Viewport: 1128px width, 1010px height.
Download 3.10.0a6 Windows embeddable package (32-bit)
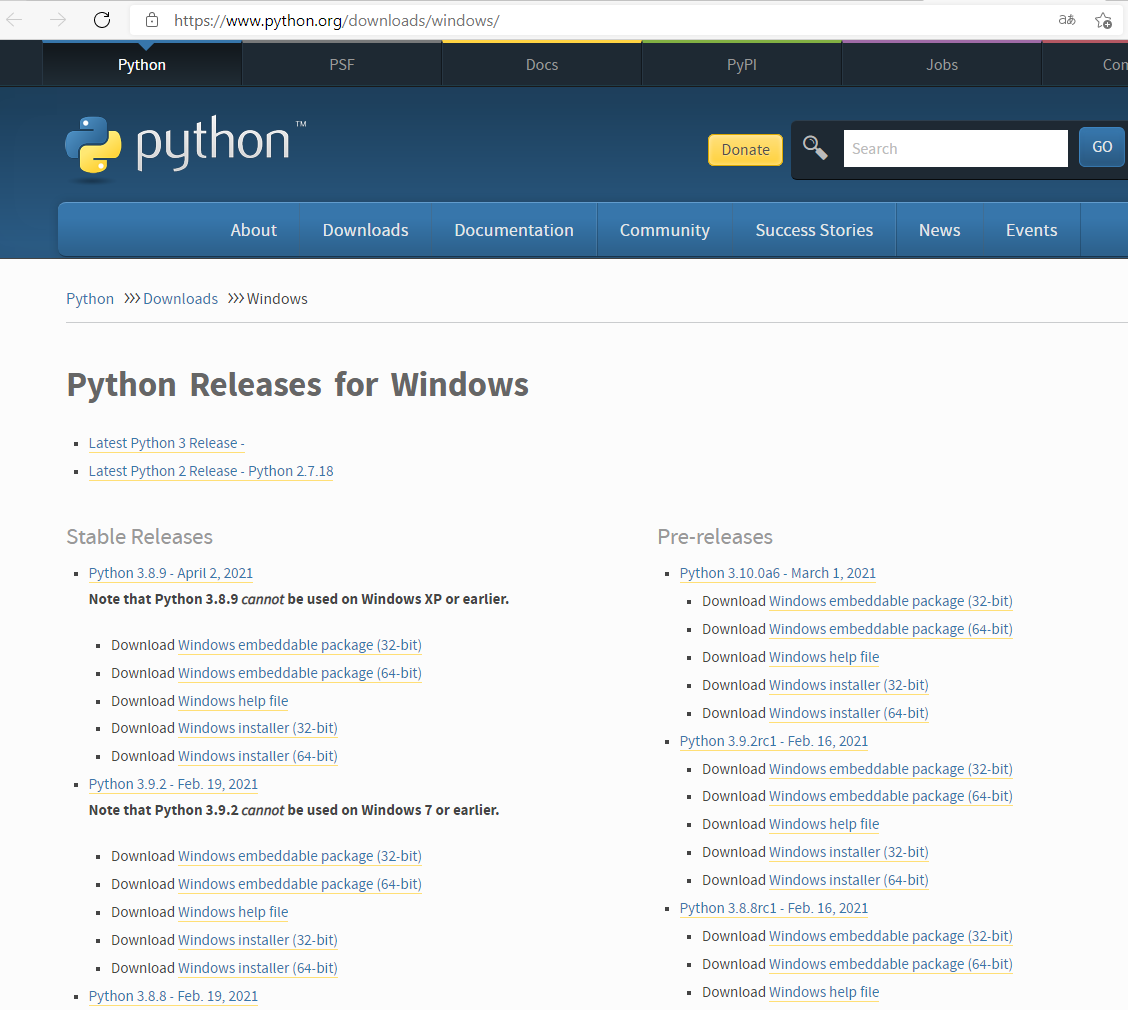click(891, 601)
